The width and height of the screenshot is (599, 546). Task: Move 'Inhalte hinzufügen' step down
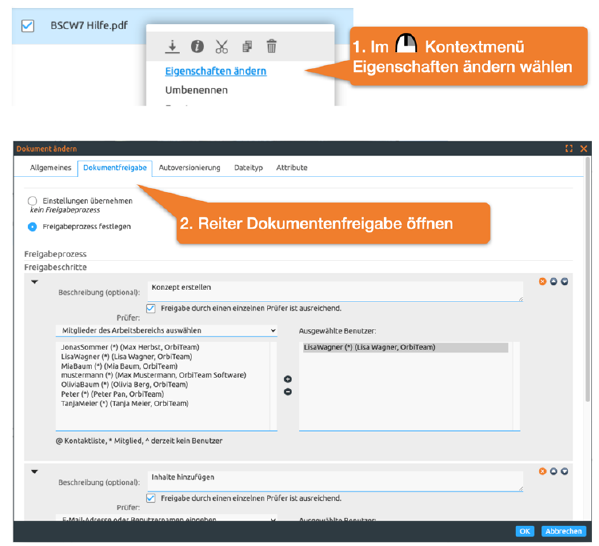(x=564, y=471)
